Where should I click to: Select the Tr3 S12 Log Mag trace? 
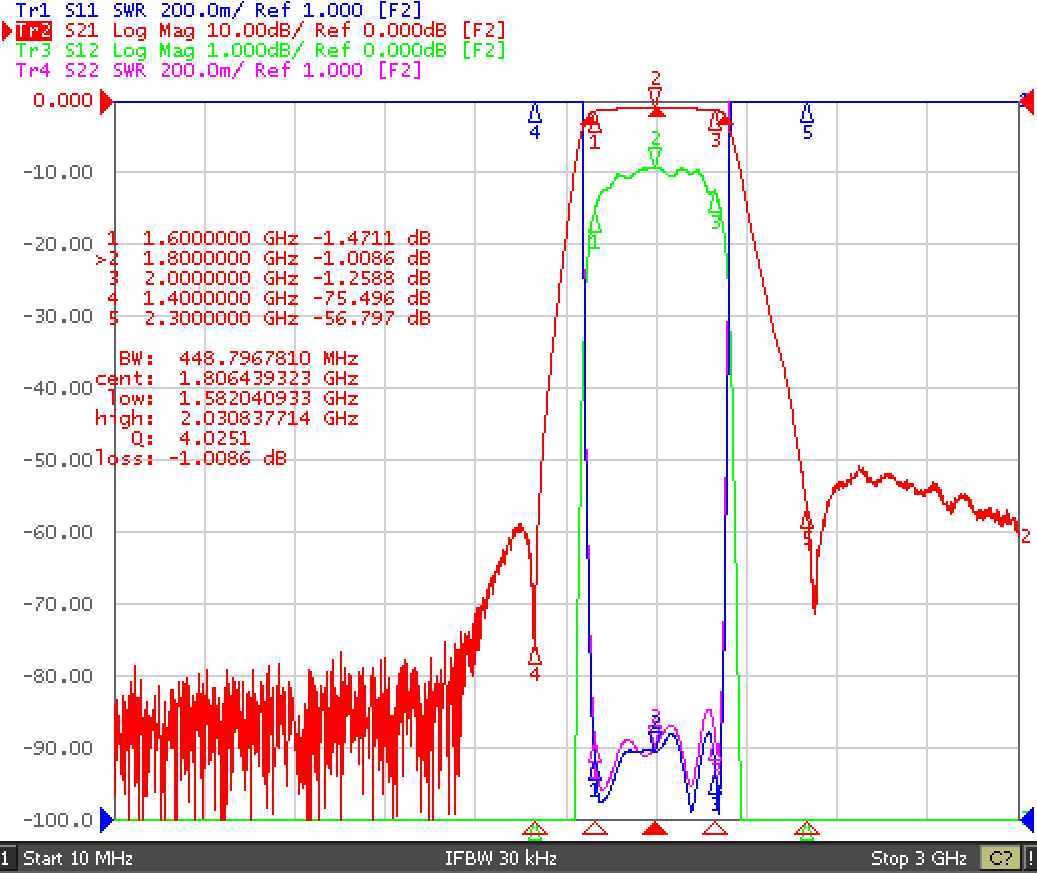pyautogui.click(x=260, y=50)
